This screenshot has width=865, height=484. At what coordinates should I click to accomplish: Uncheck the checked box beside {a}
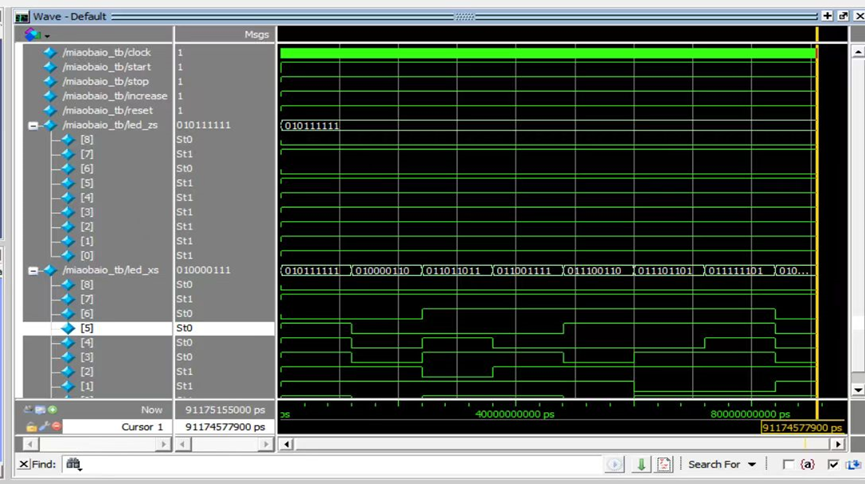833,464
